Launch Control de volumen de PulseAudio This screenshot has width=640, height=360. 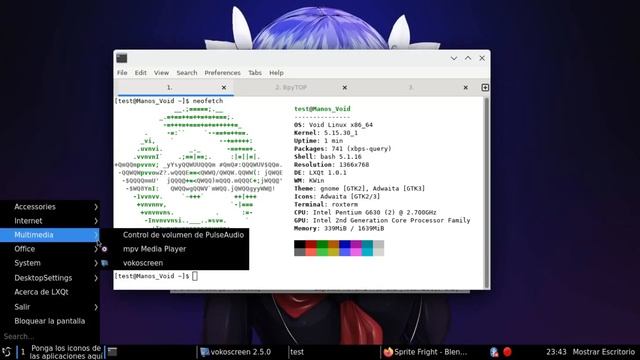coord(175,235)
